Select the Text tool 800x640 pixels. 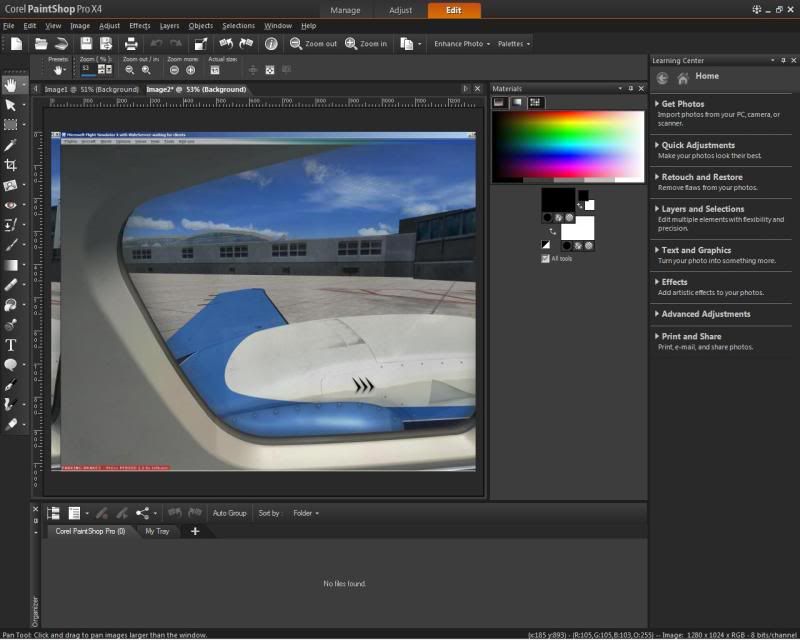(x=11, y=345)
